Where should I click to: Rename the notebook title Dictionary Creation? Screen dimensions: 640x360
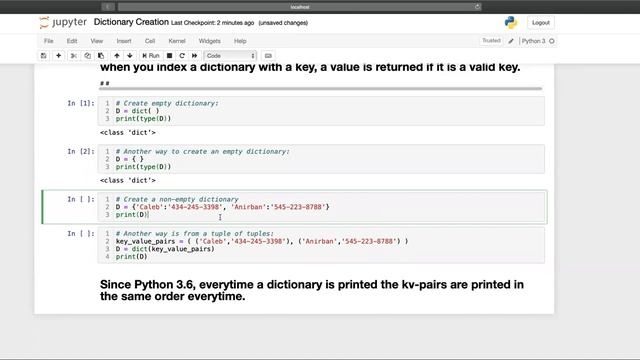click(x=131, y=22)
